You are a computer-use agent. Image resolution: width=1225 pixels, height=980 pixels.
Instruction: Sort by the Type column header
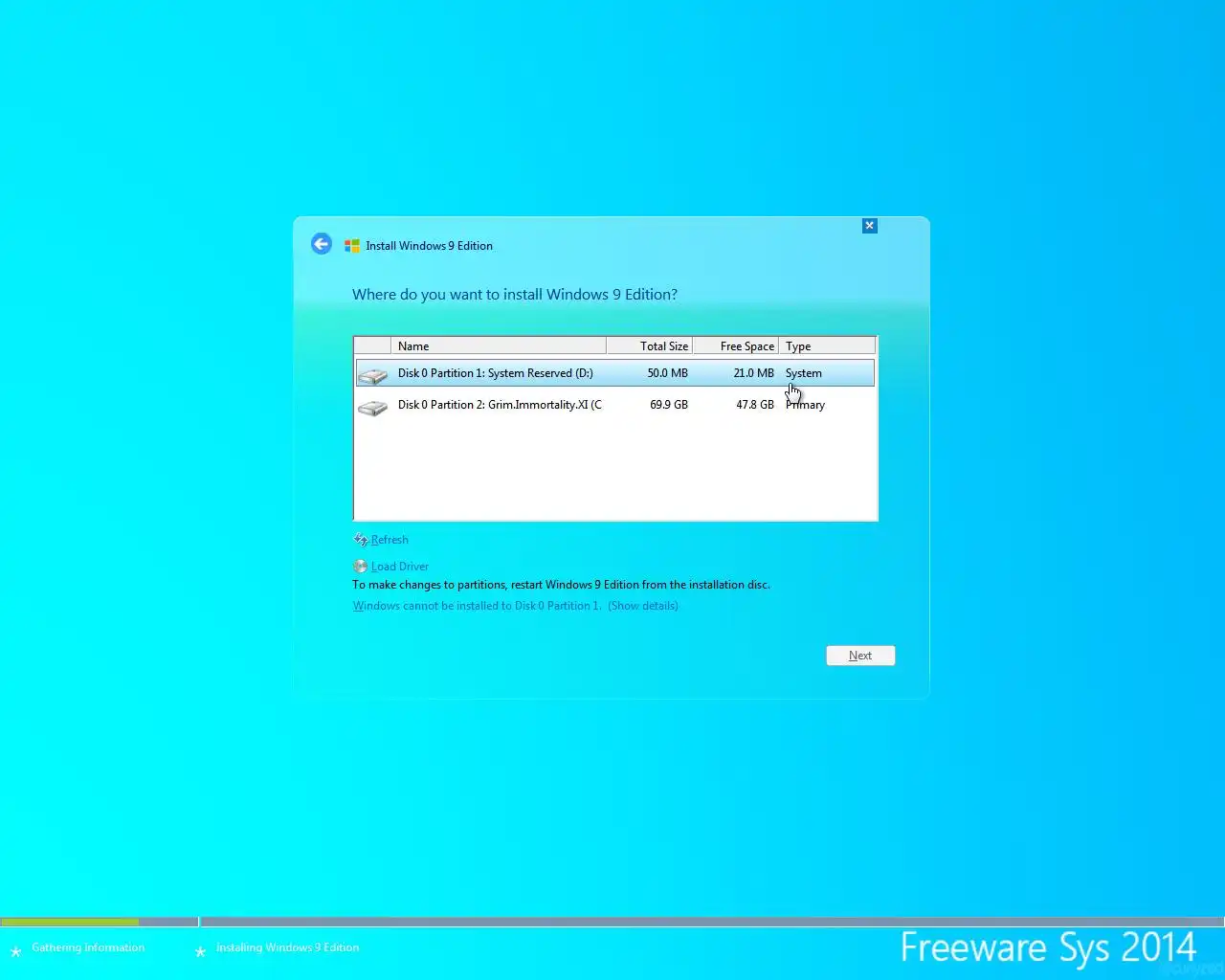(827, 346)
